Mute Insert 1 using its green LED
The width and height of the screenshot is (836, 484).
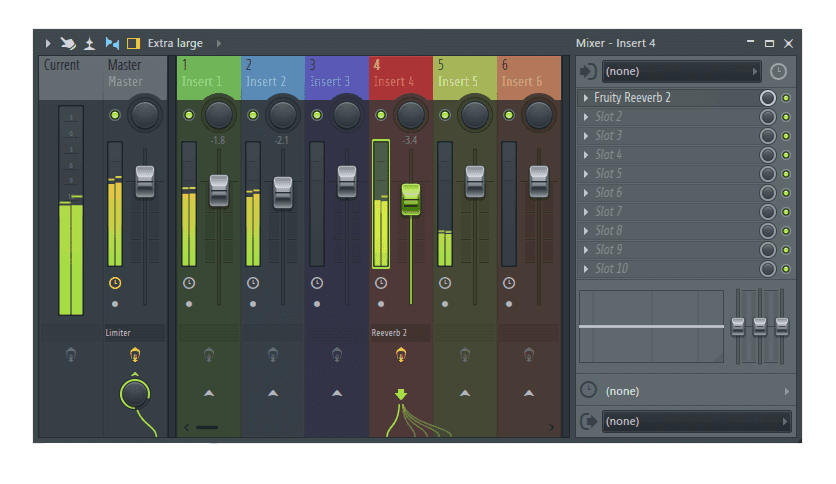point(188,115)
